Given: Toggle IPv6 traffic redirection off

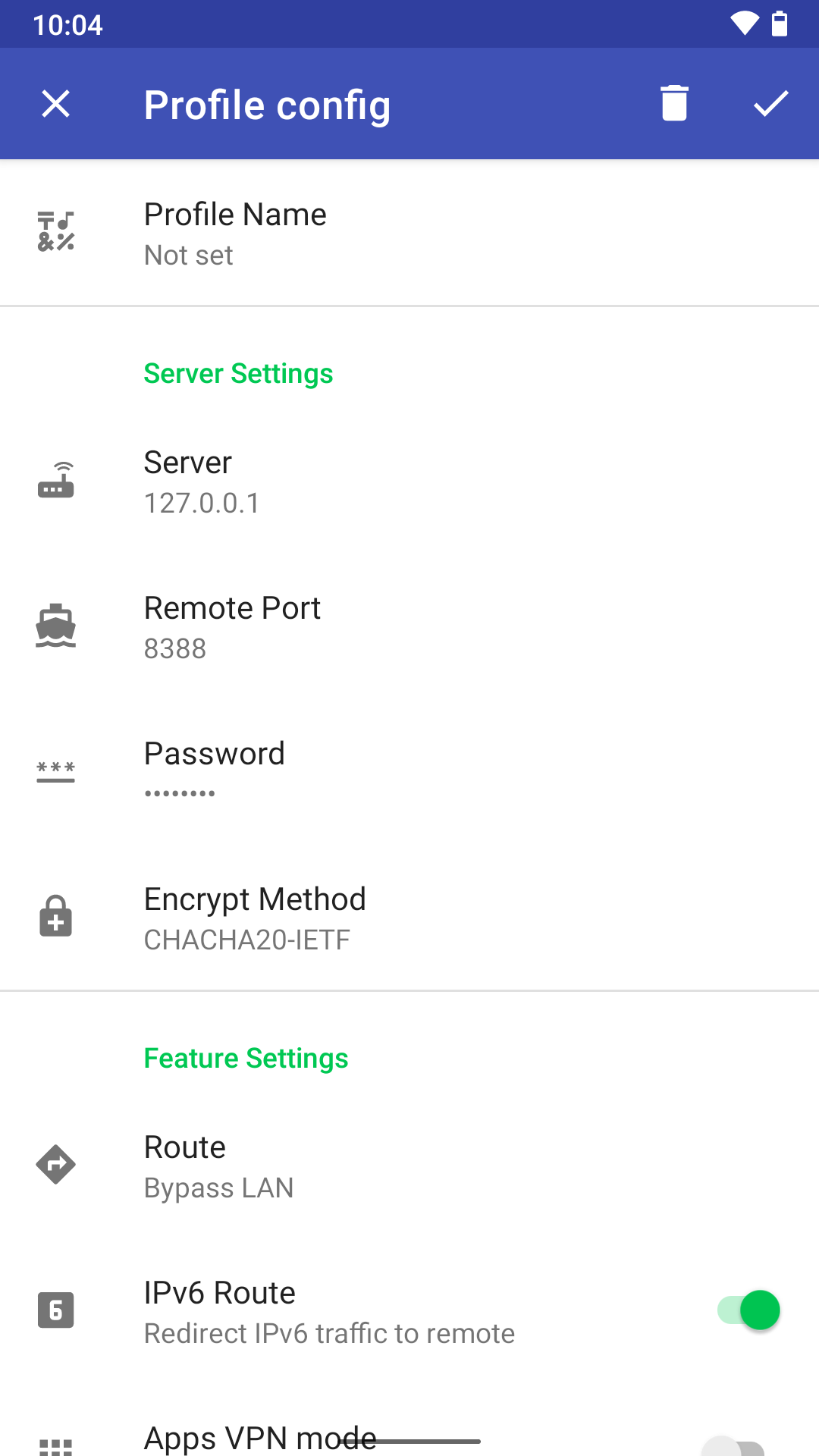Looking at the screenshot, I should 749,1310.
